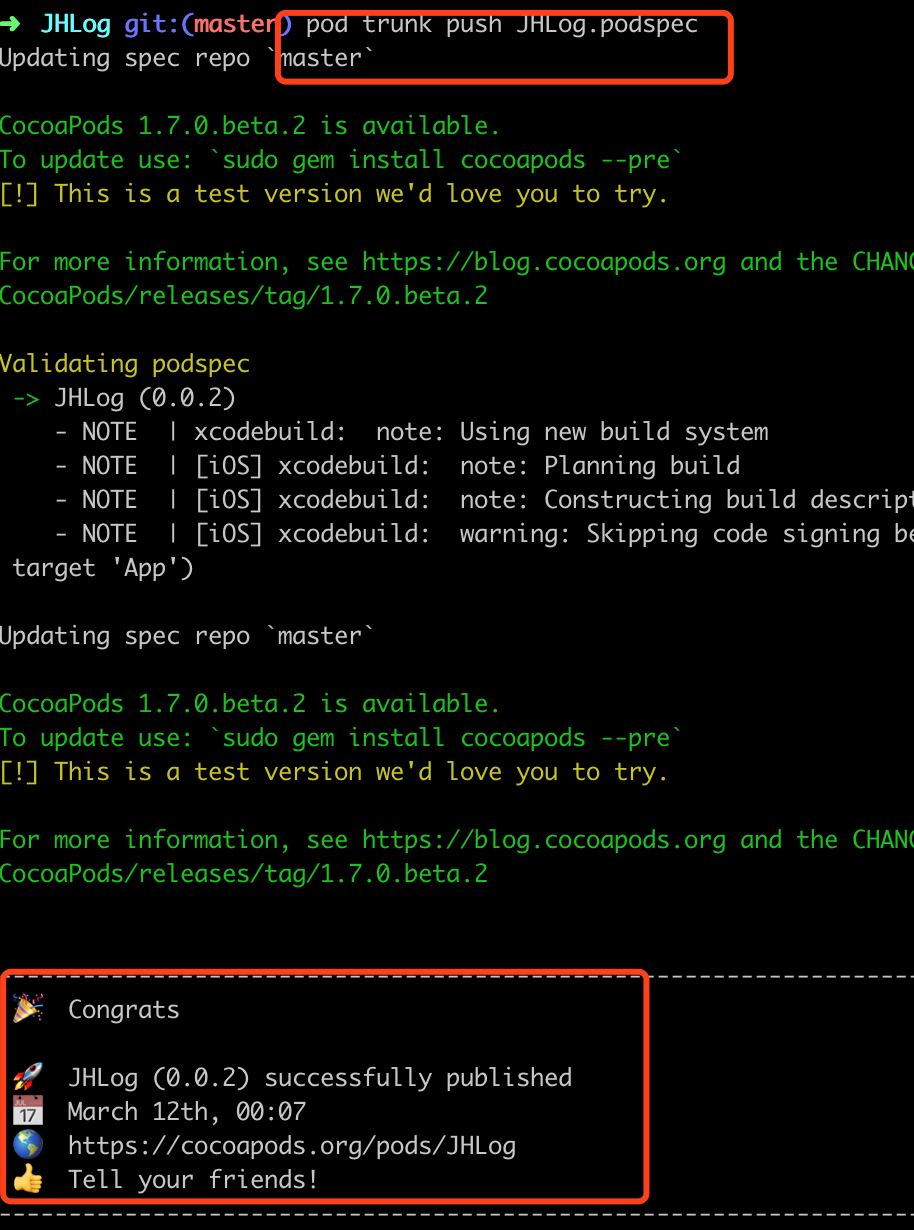Click the 'March 12th, 00:07' timestamp
Image resolution: width=914 pixels, height=1230 pixels.
pyautogui.click(x=187, y=1111)
